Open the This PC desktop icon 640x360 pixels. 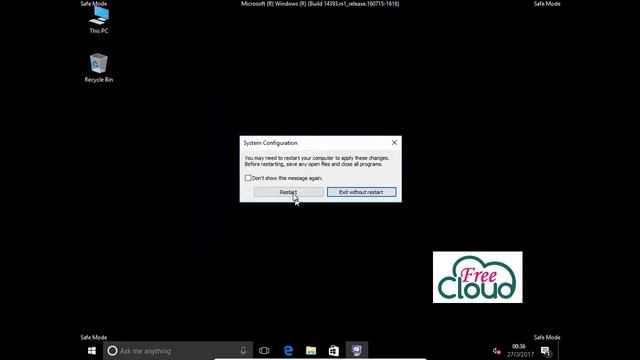pyautogui.click(x=99, y=19)
